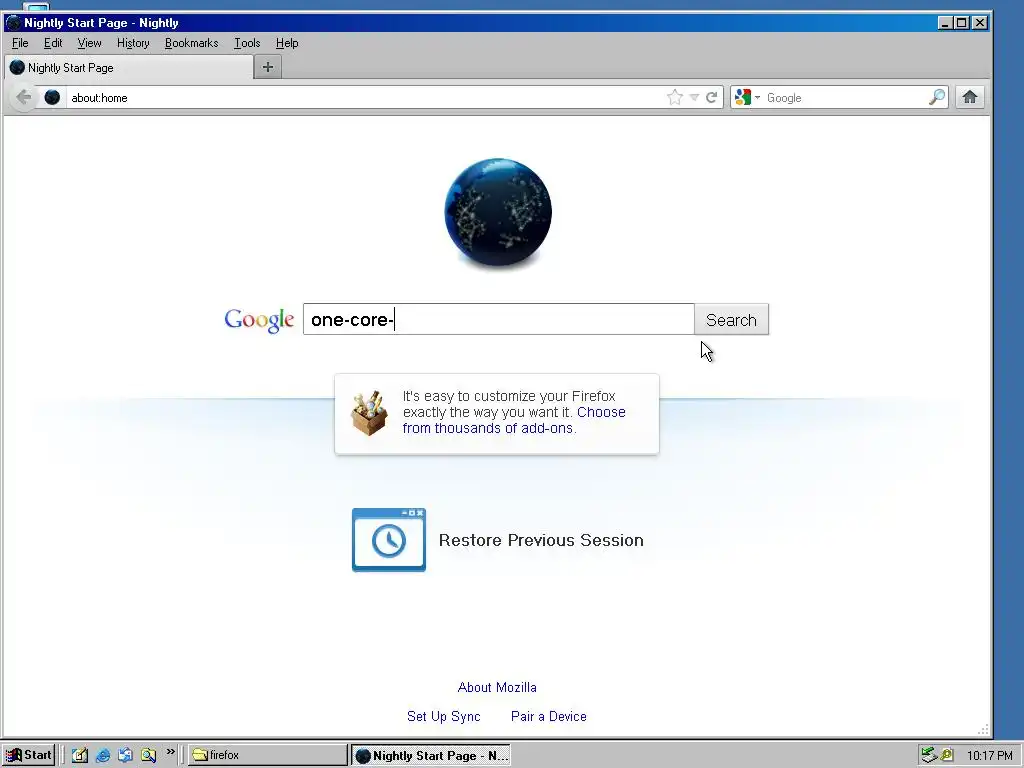
Task: Click the search quick launch icon
Action: 148,755
